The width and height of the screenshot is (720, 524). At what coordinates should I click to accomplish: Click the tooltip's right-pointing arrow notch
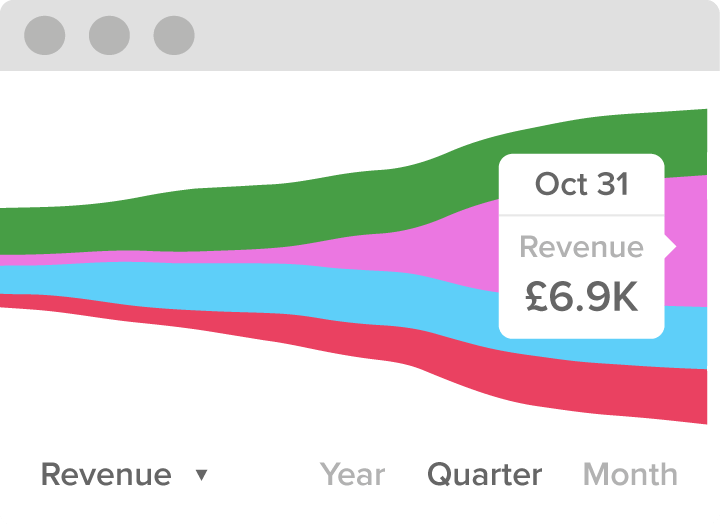[670, 247]
